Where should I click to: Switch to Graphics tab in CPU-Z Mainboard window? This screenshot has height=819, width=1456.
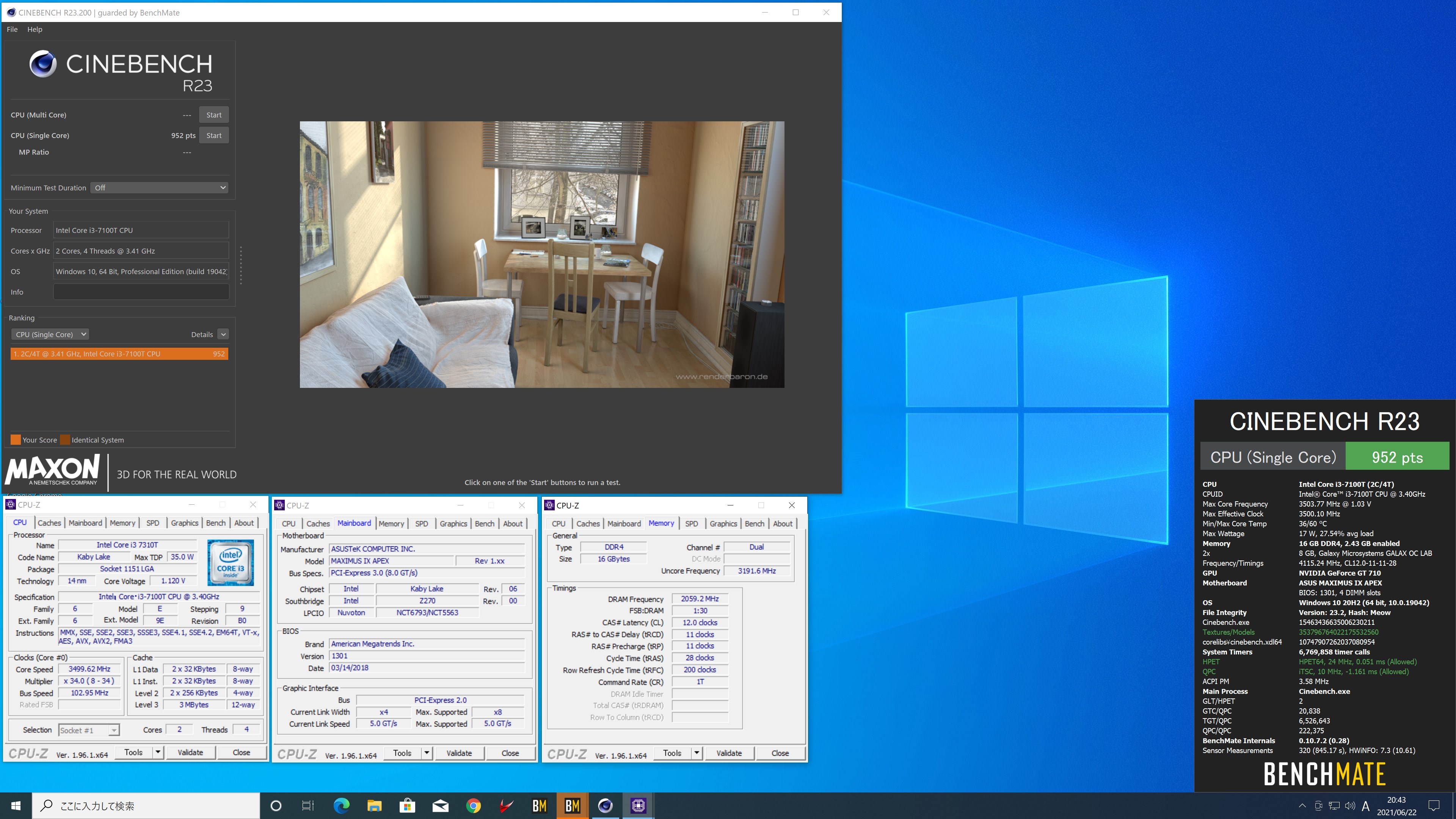[453, 523]
